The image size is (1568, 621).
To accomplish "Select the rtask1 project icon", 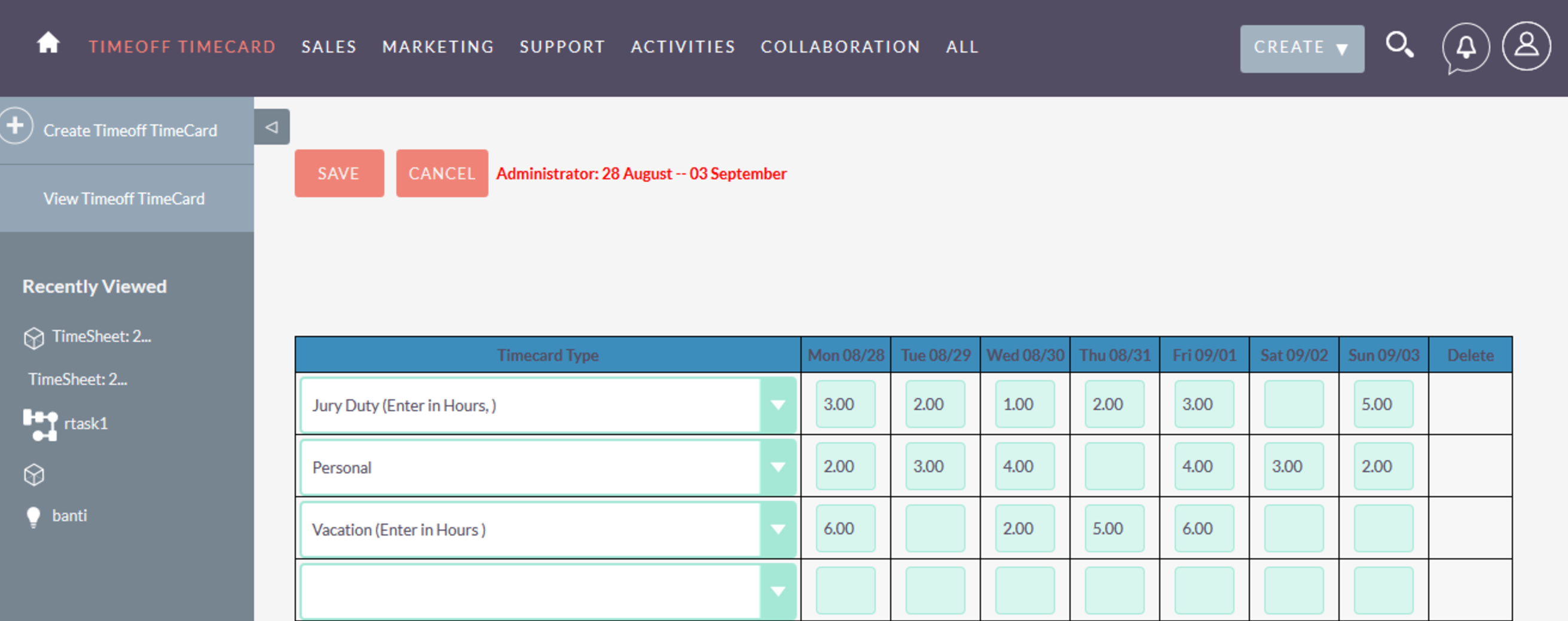I will pos(40,423).
